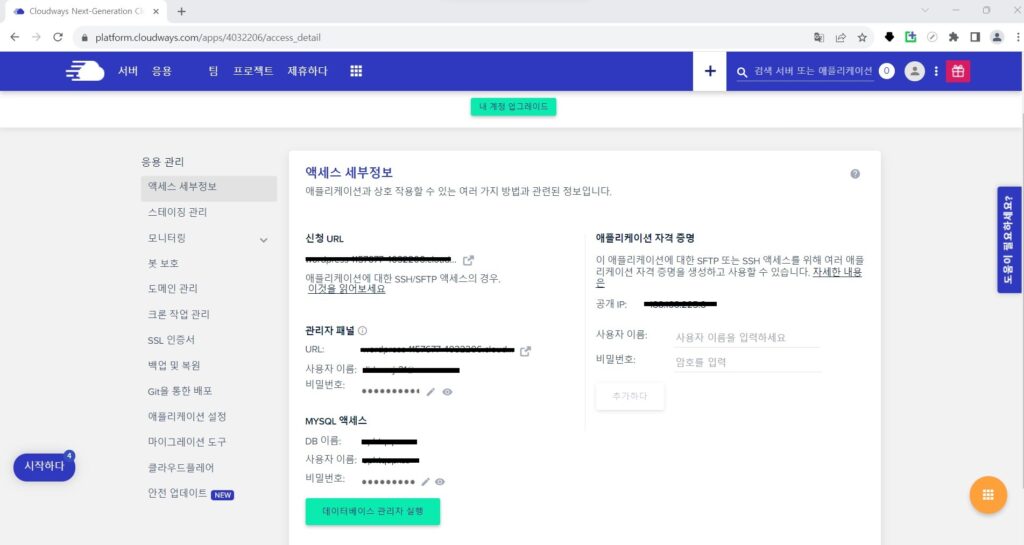Select 도메인 관리 in sidebar
The image size is (1024, 545).
172,288
